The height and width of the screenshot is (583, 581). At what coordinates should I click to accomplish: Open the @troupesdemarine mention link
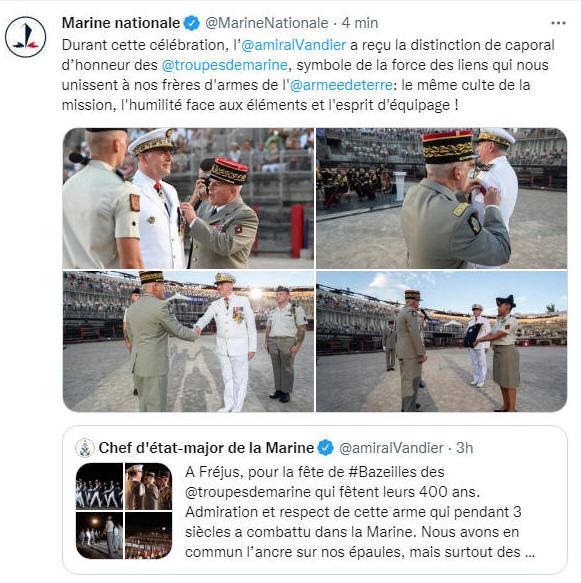pos(225,65)
